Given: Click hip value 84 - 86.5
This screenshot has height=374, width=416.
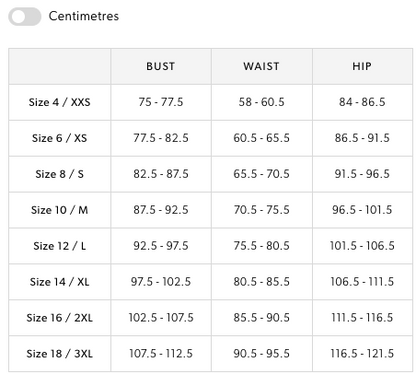Looking at the screenshot, I should coord(362,102).
